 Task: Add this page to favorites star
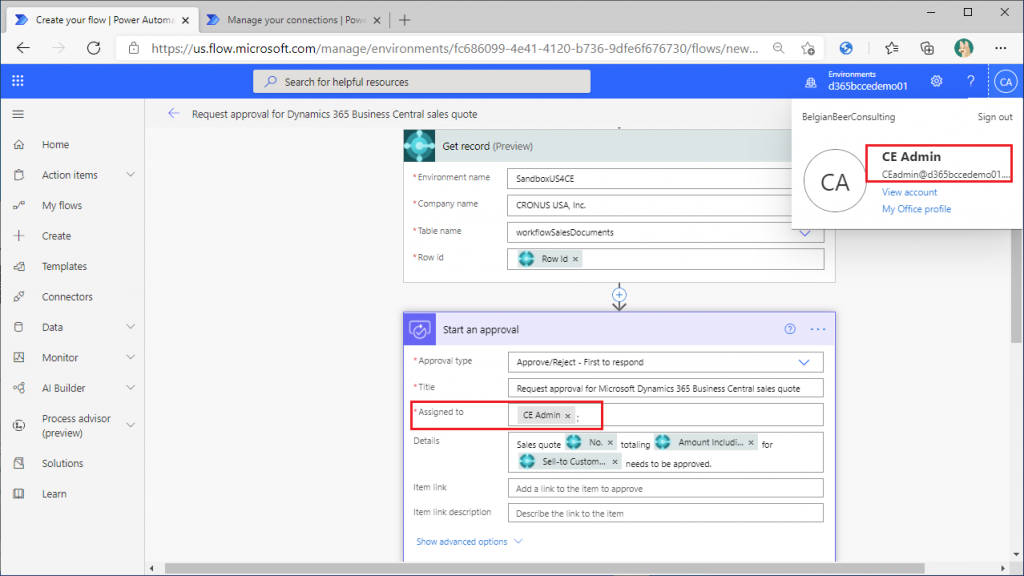click(x=808, y=48)
